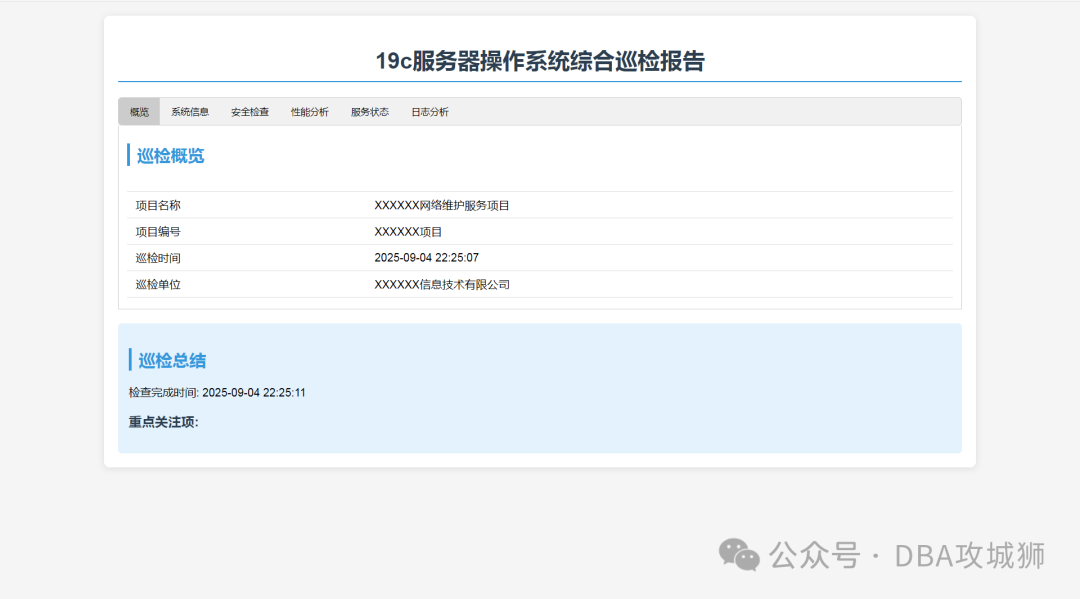Switch to the 日志分析 tab

(430, 112)
